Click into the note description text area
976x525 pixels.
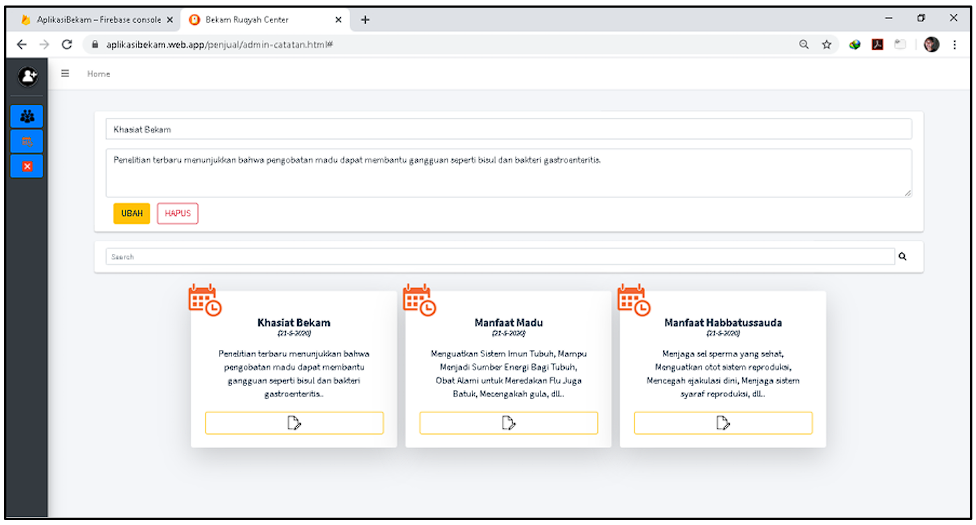(x=508, y=173)
